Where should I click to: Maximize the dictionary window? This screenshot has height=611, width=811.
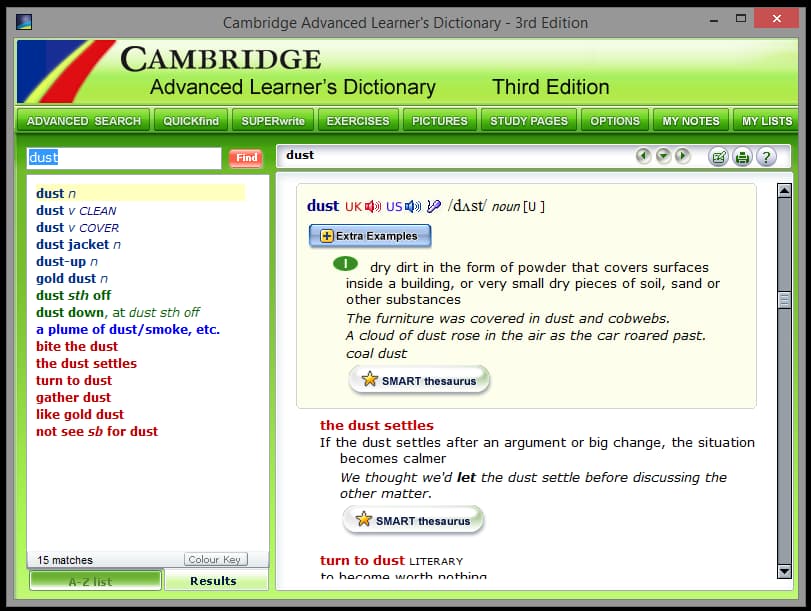pyautogui.click(x=741, y=19)
